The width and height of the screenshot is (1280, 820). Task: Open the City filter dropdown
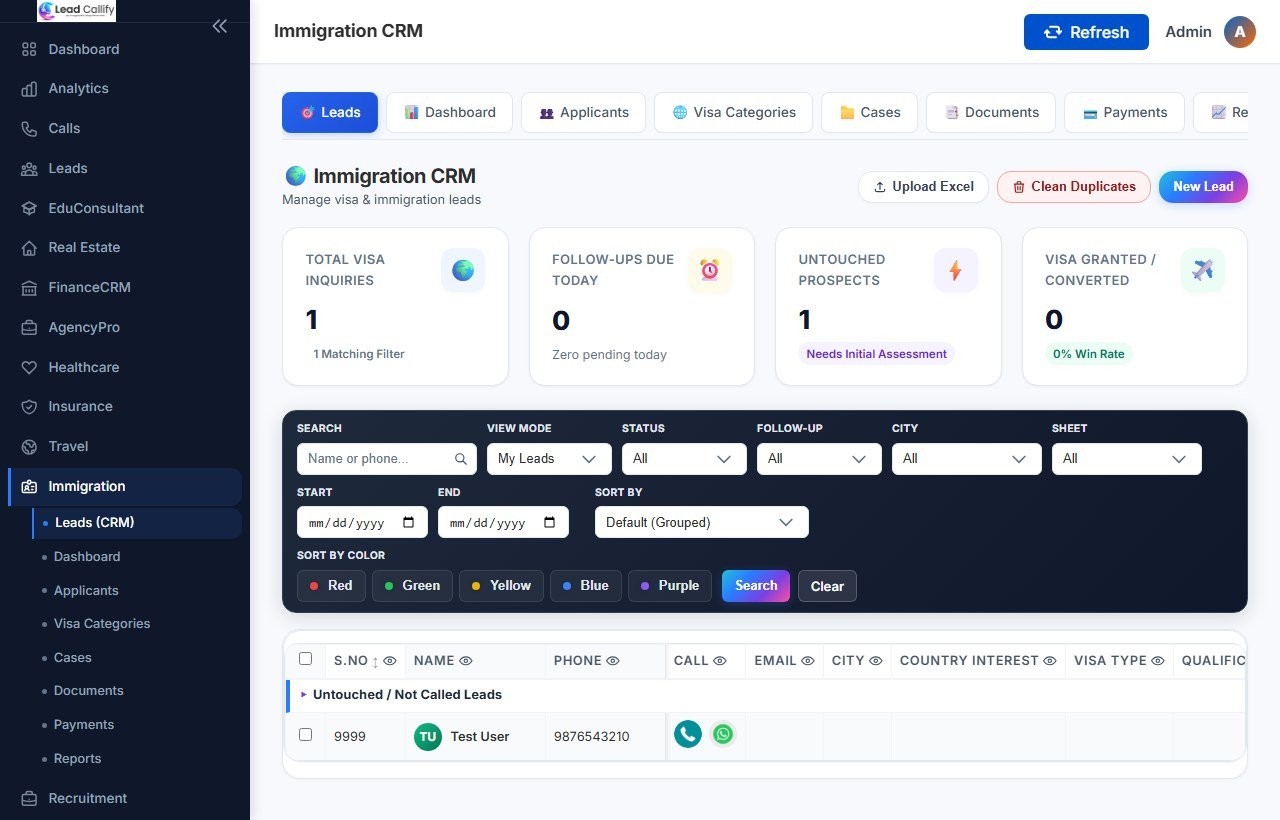(x=967, y=459)
